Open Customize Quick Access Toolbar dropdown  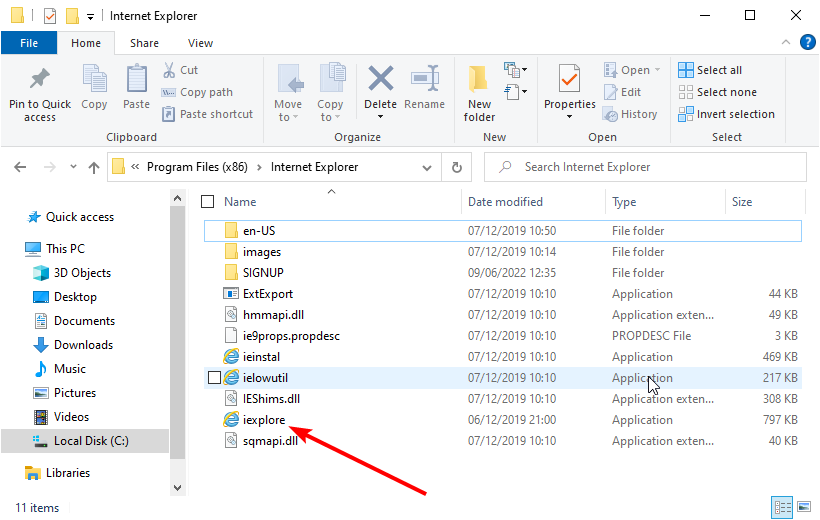tap(90, 17)
